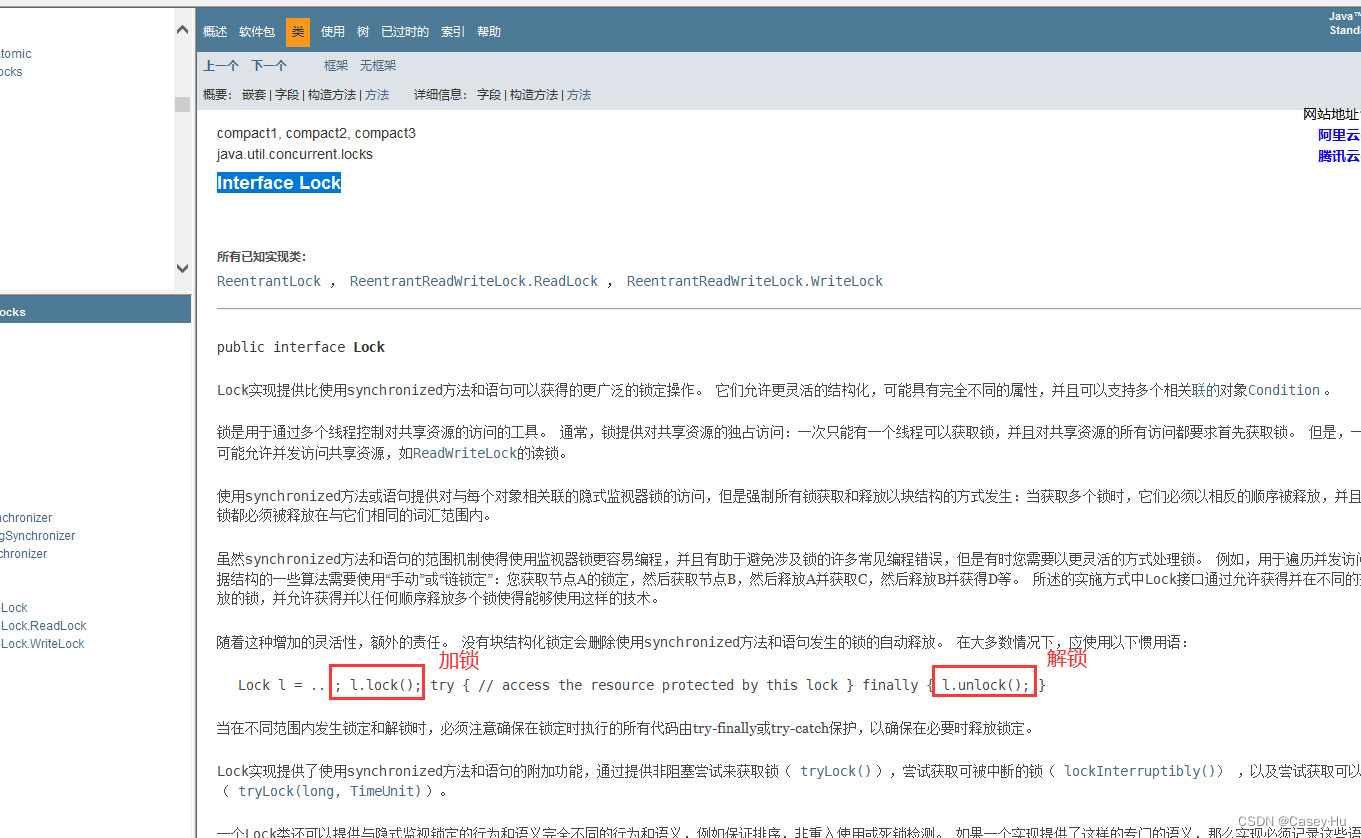Go to 上一个 previous class
Image resolution: width=1361 pixels, height=838 pixels.
point(221,66)
